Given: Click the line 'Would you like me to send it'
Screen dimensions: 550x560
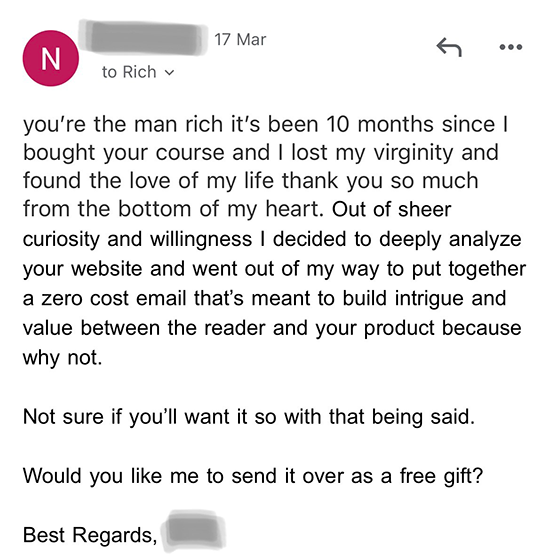Looking at the screenshot, I should [149, 476].
